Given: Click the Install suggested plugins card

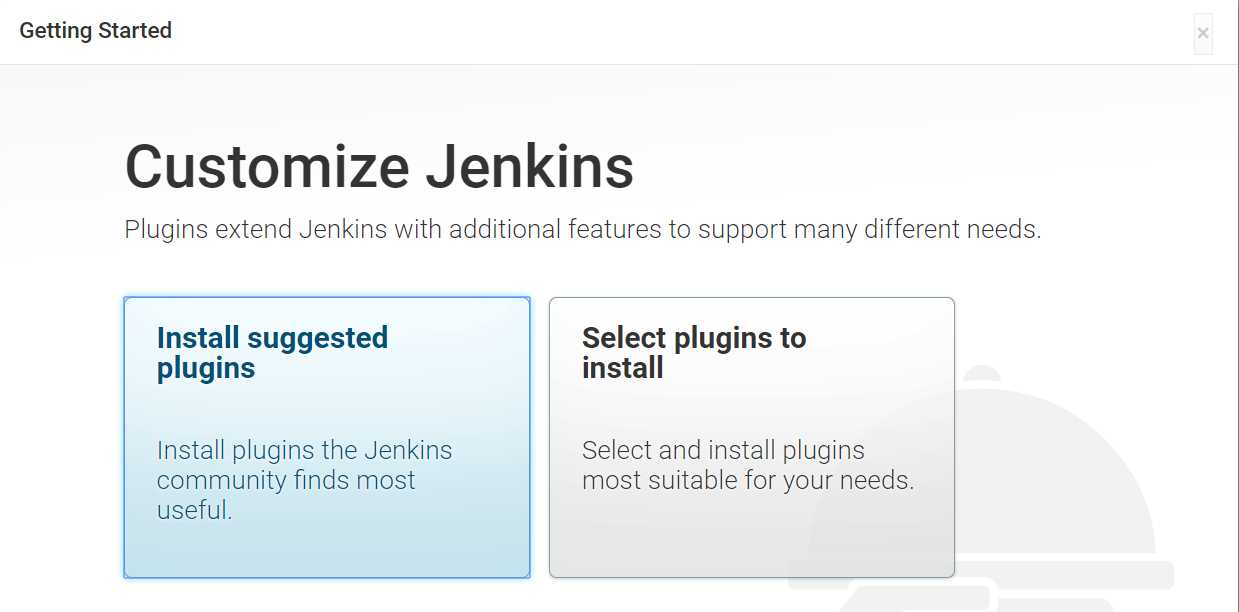Looking at the screenshot, I should click(327, 437).
